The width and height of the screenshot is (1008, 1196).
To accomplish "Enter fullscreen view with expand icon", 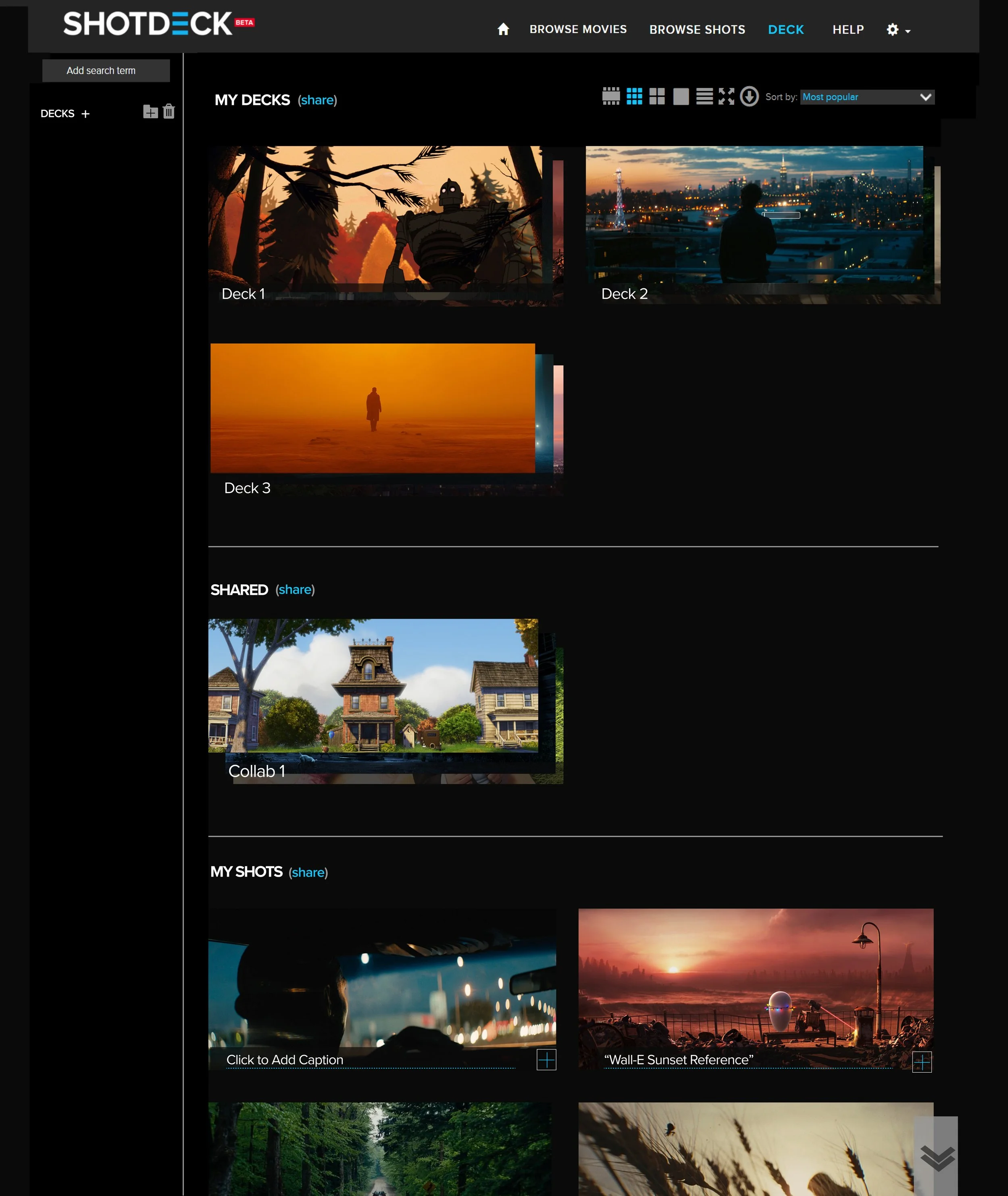I will point(726,96).
